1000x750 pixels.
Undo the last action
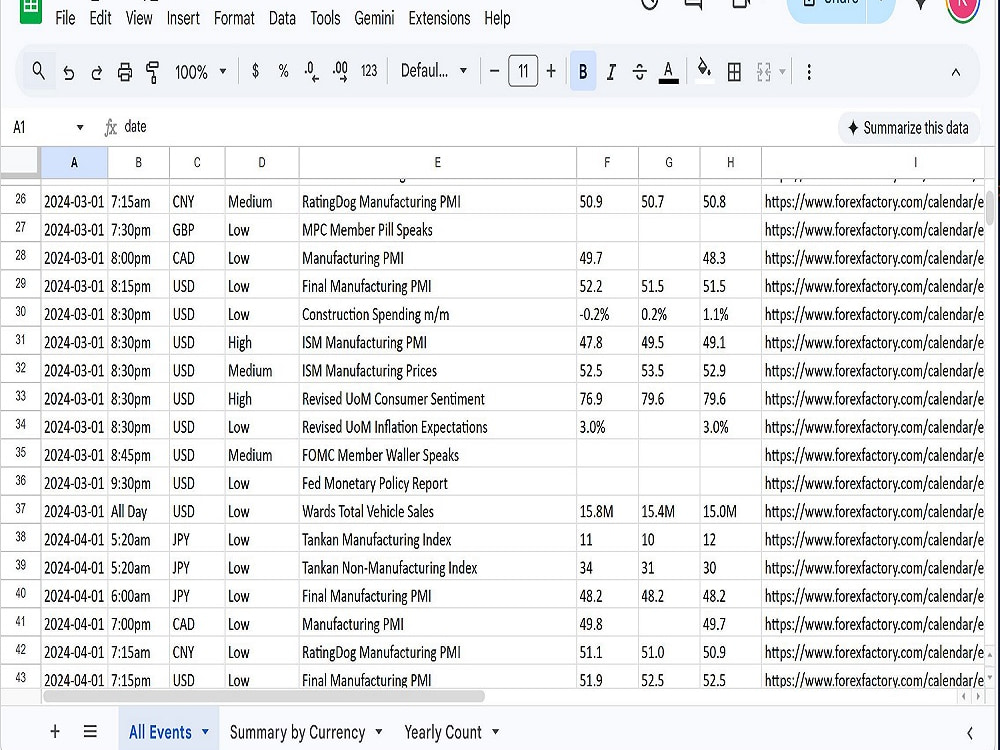(x=68, y=72)
